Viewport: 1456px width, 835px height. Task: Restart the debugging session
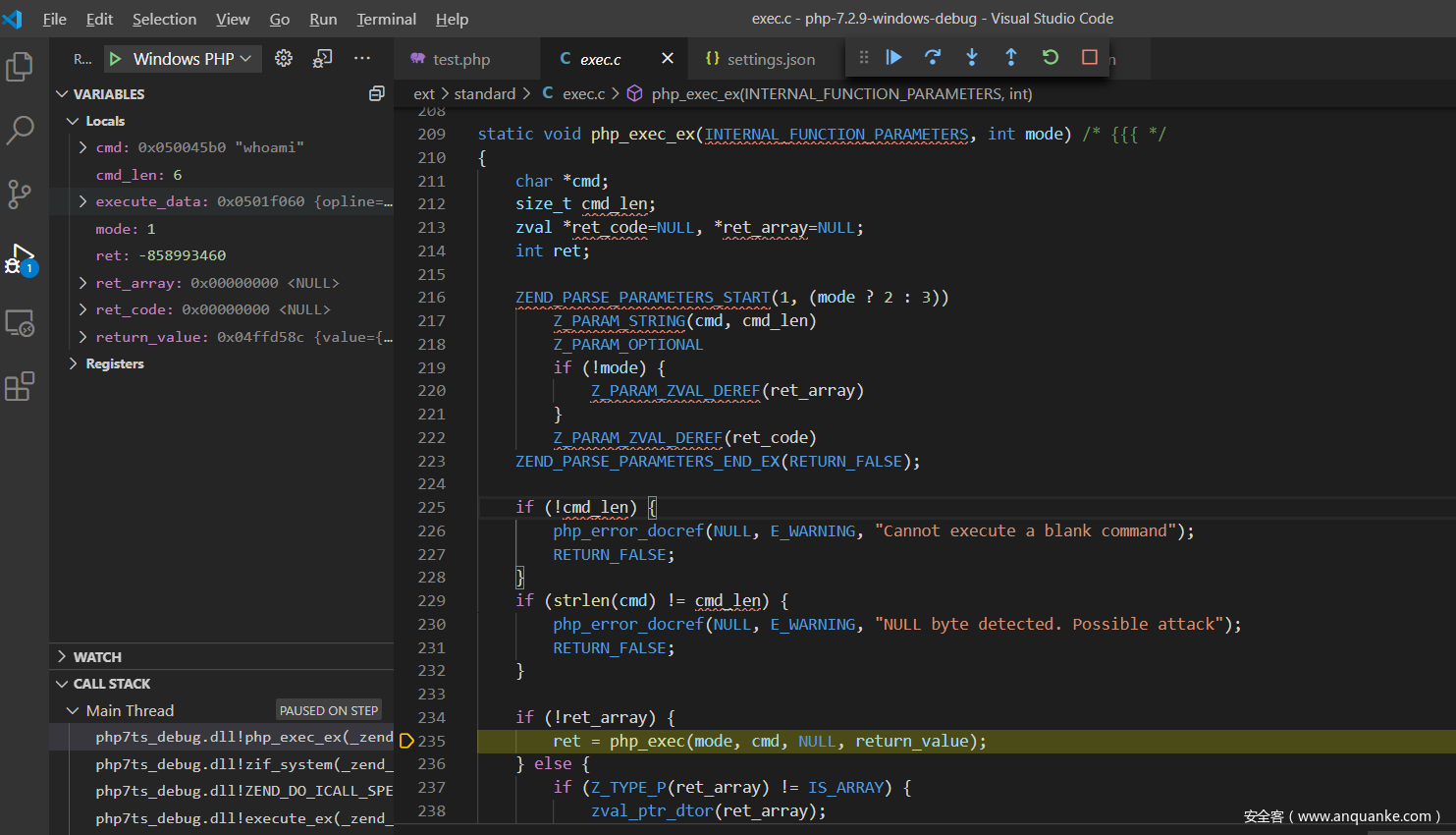coord(1051,58)
